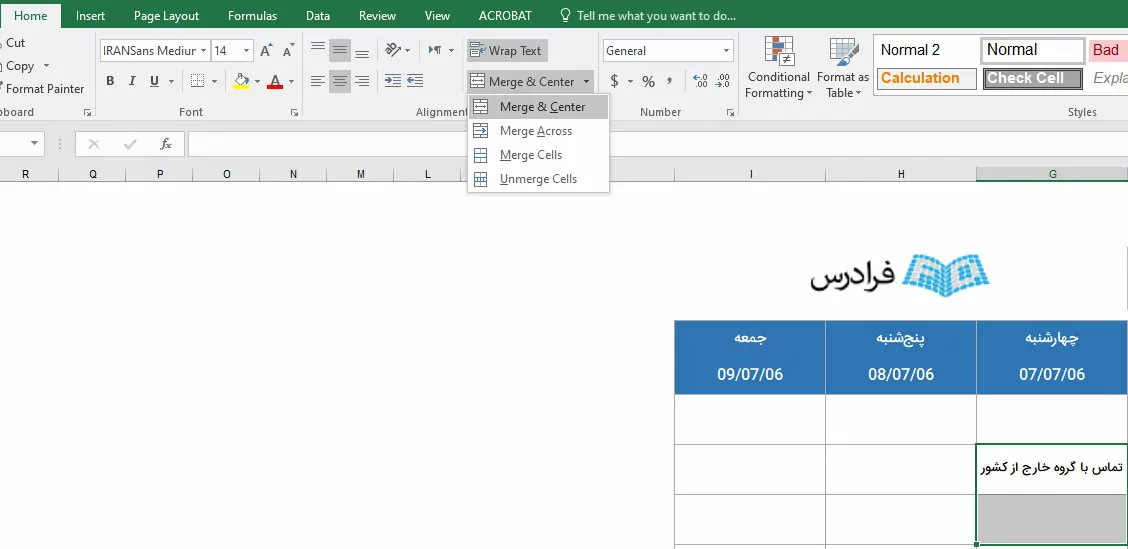Choose Unmerge Cells option
The image size is (1128, 549).
tap(538, 179)
